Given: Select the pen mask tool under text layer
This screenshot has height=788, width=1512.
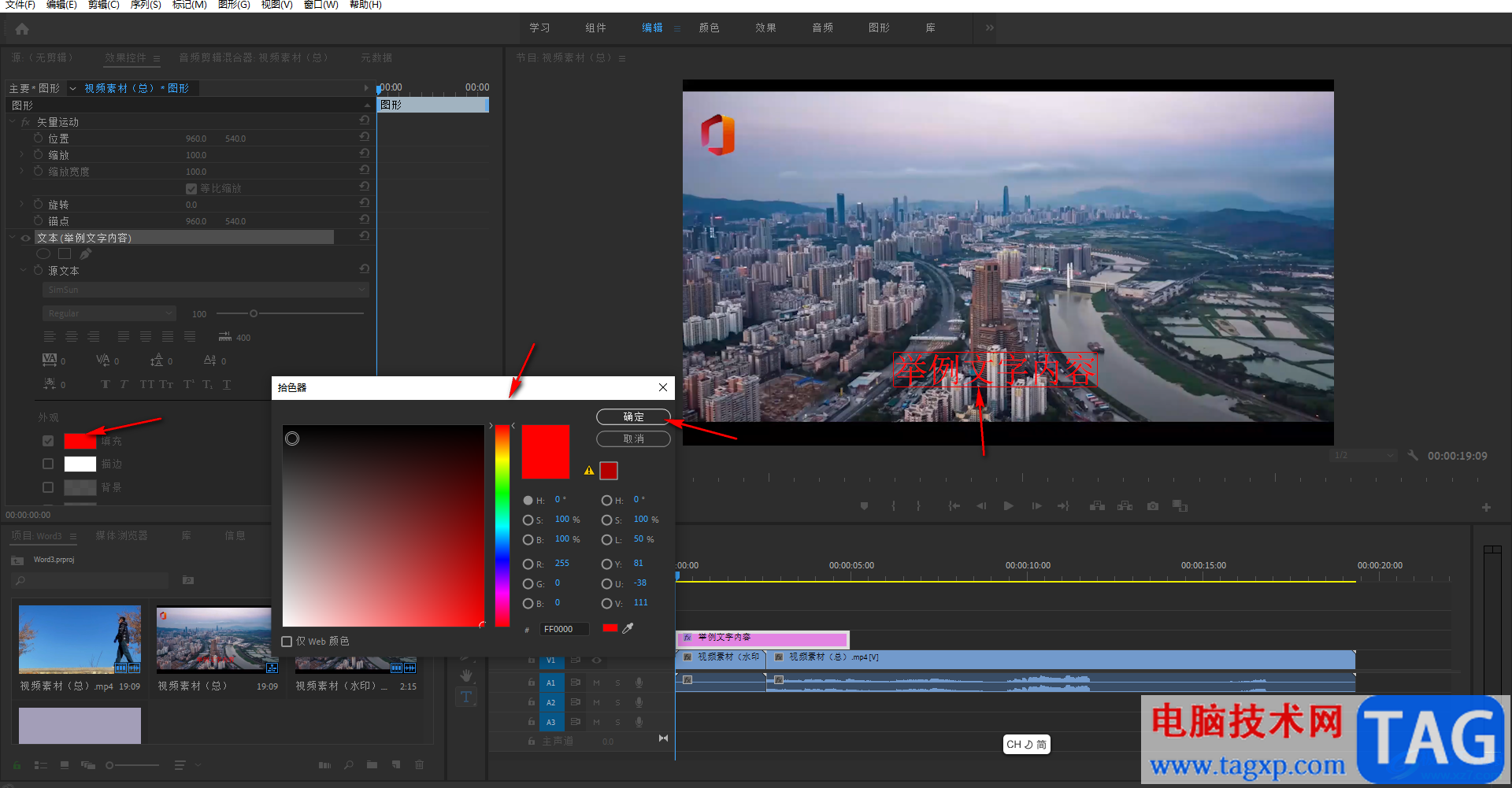Looking at the screenshot, I should [85, 253].
